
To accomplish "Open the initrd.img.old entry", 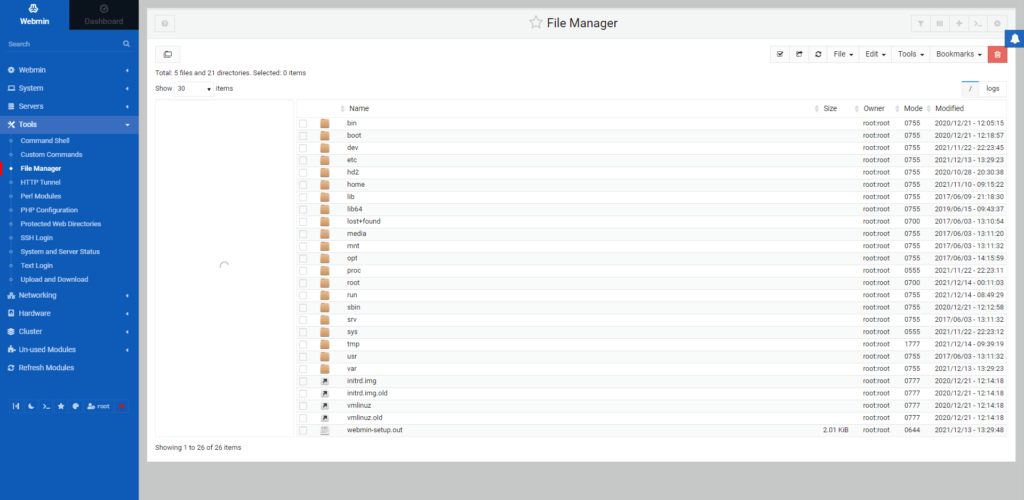I will click(367, 394).
